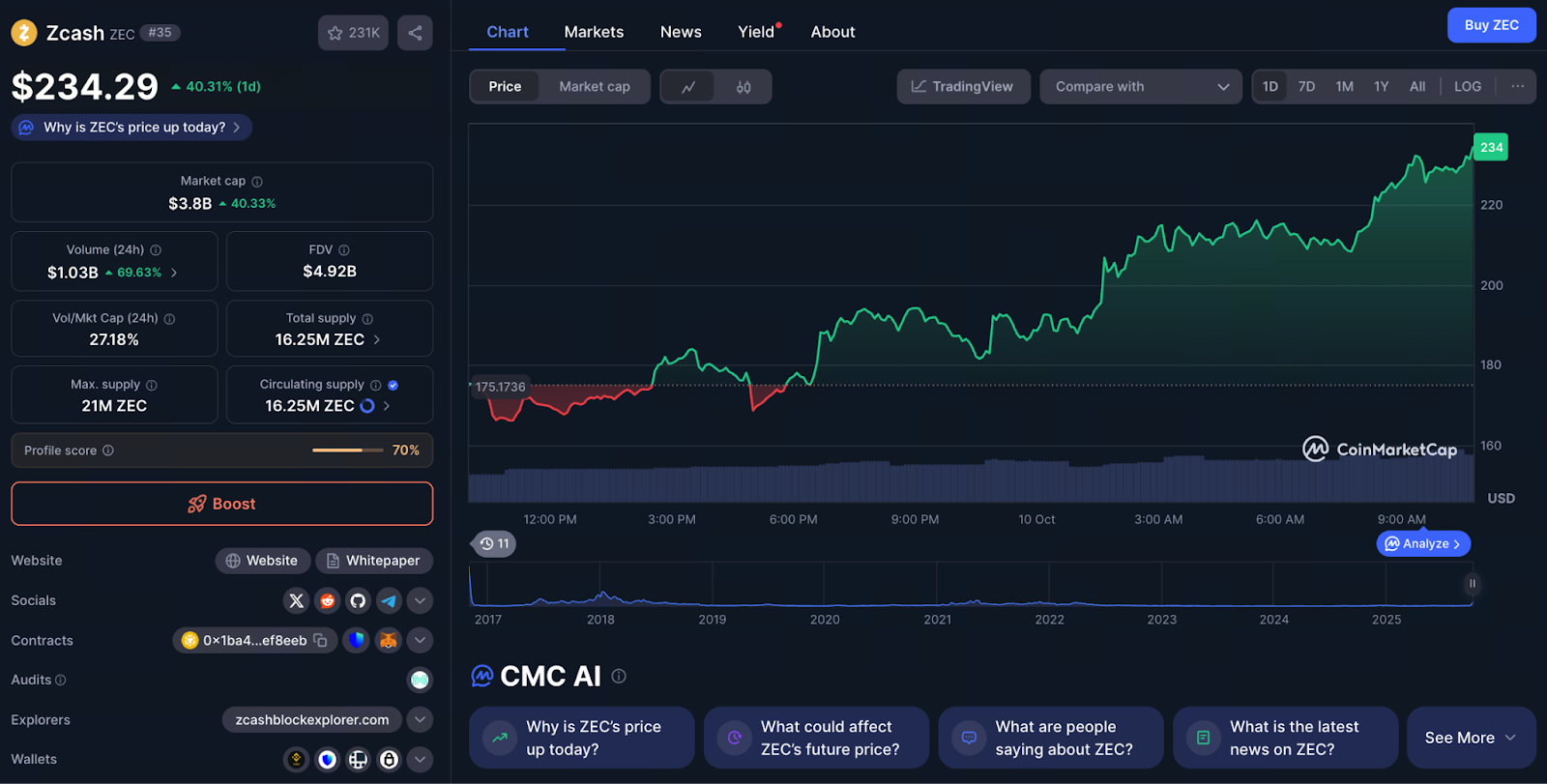Viewport: 1547px width, 784px height.
Task: Click the Max. supply info icon
Action: pyautogui.click(x=152, y=386)
